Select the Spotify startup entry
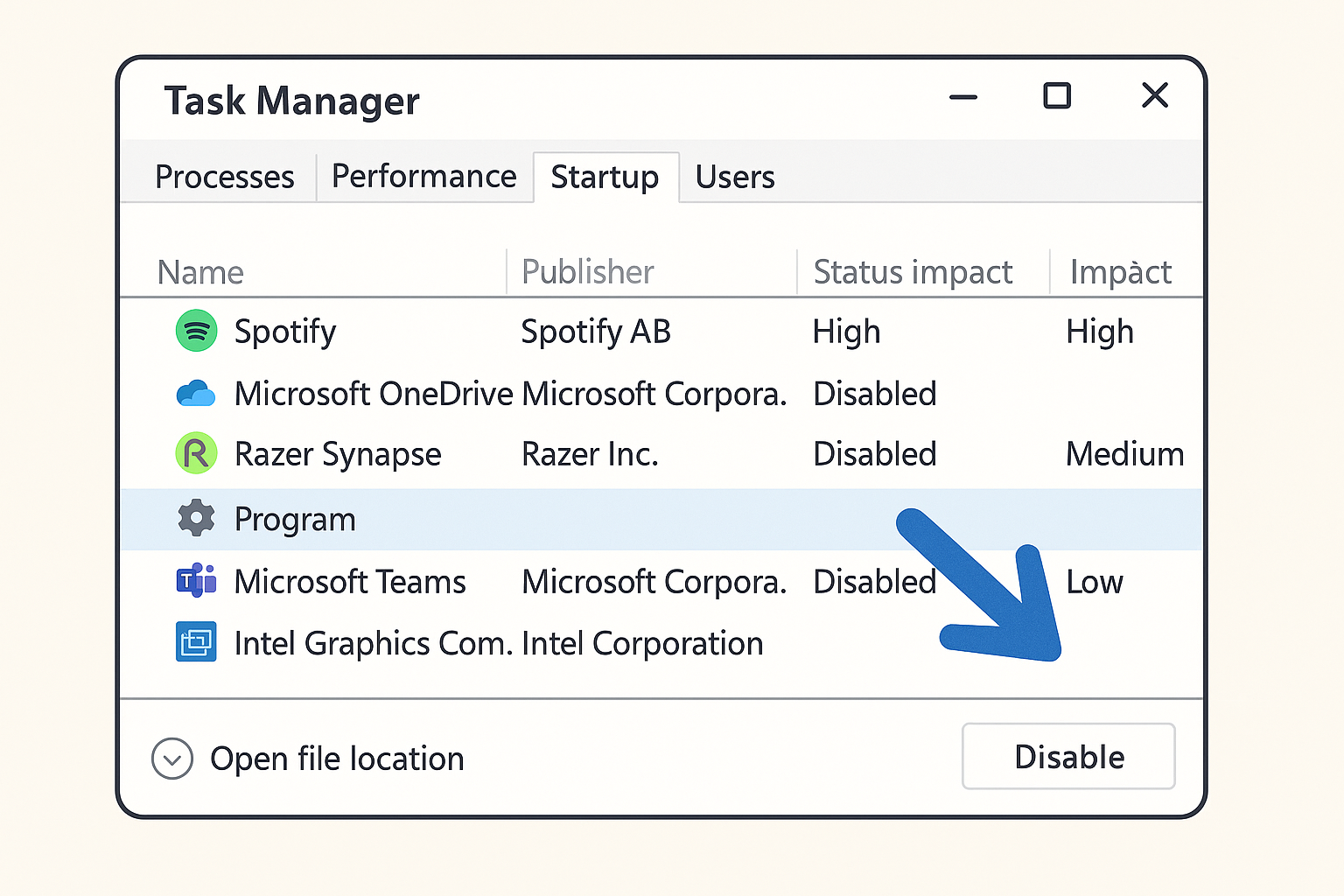The height and width of the screenshot is (896, 1344). [x=285, y=331]
